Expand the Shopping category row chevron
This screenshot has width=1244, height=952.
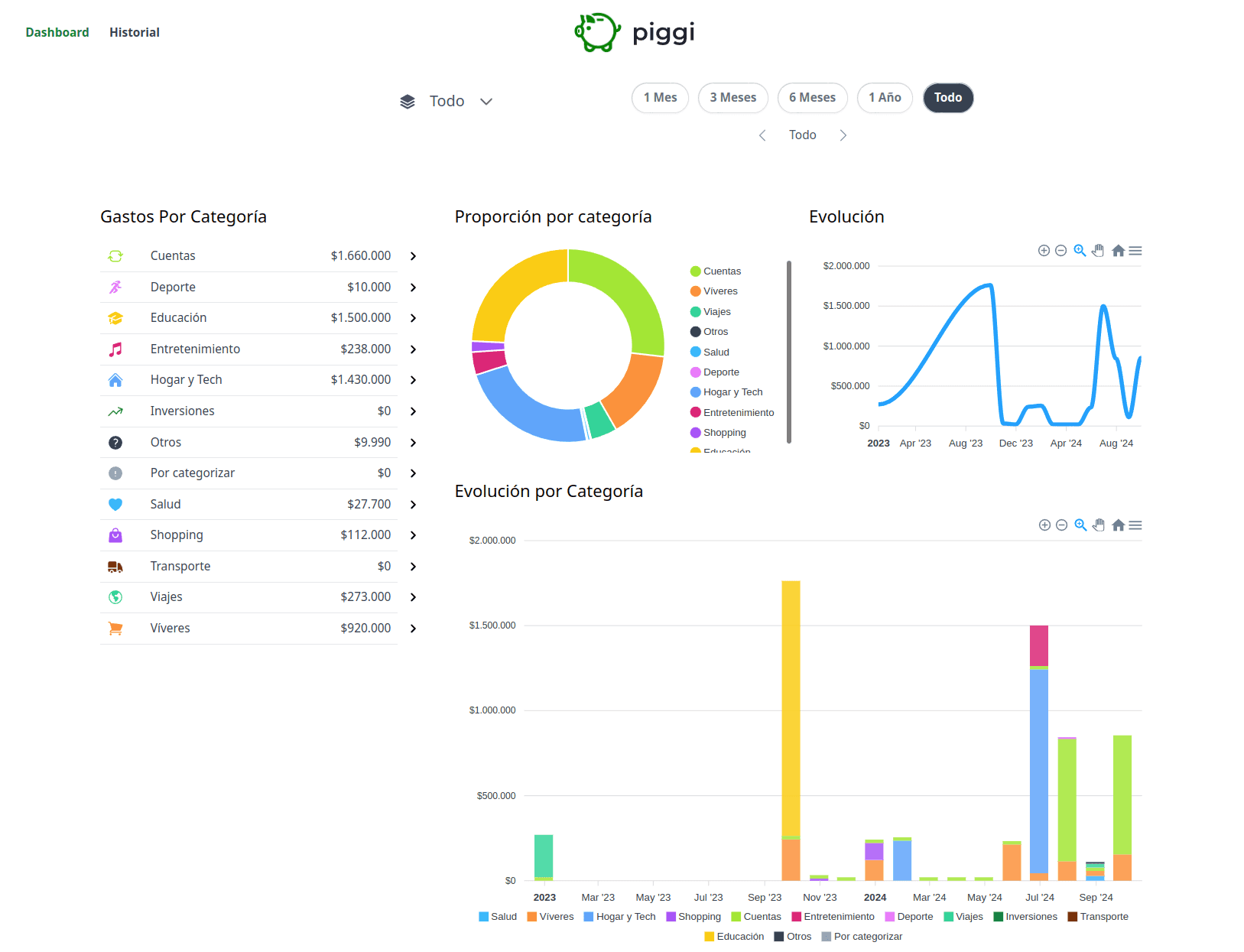pos(413,535)
